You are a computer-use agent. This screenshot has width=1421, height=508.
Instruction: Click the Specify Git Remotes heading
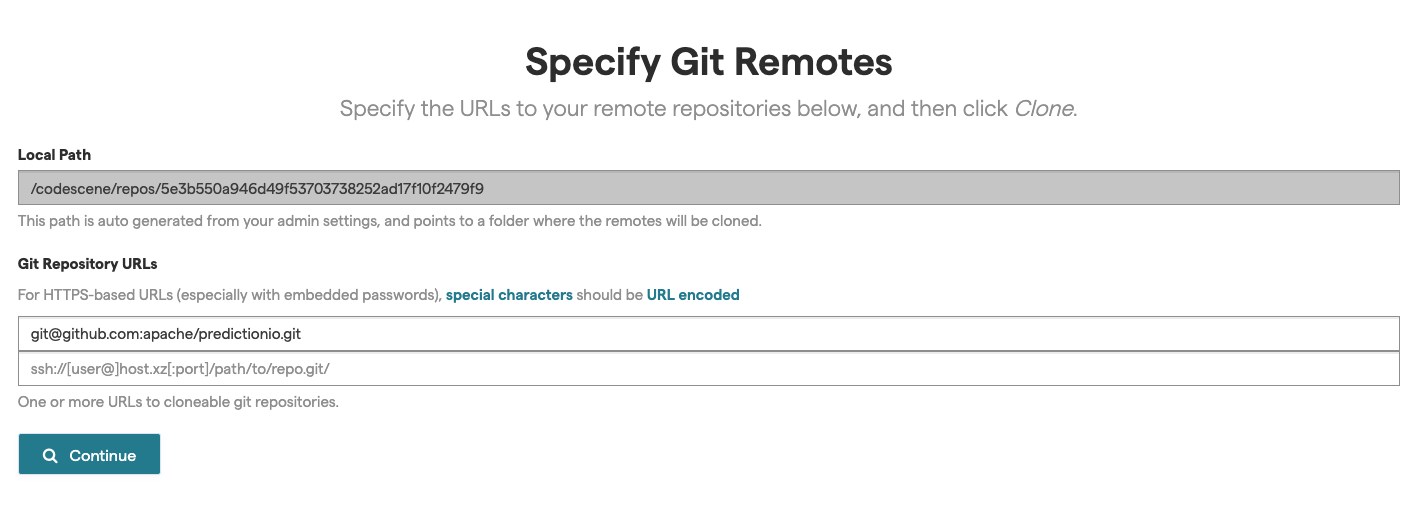pos(708,62)
